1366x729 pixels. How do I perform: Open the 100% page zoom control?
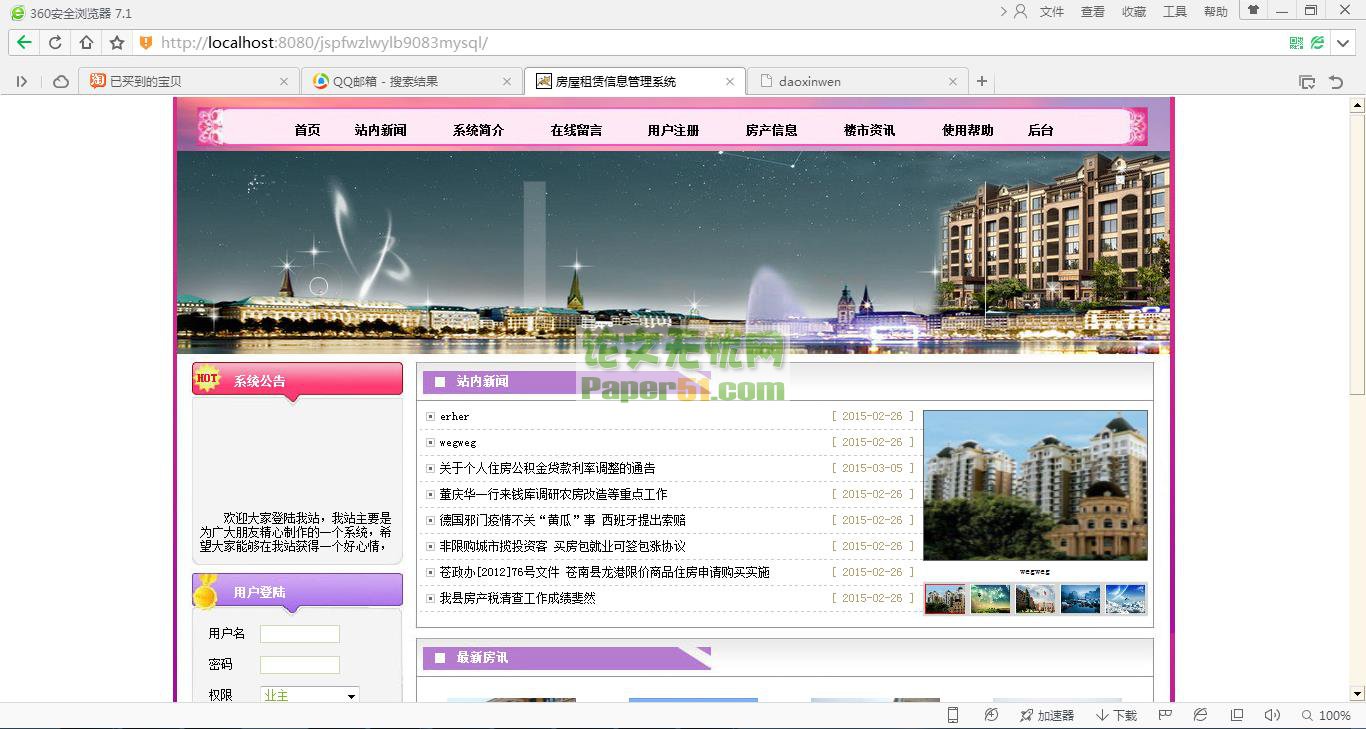(1326, 715)
